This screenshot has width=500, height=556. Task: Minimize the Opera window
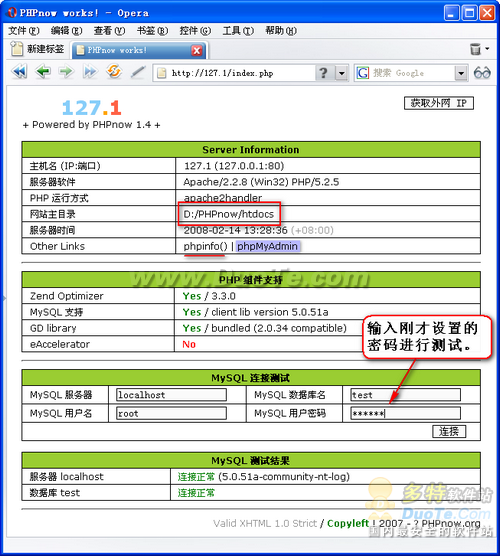pos(452,13)
